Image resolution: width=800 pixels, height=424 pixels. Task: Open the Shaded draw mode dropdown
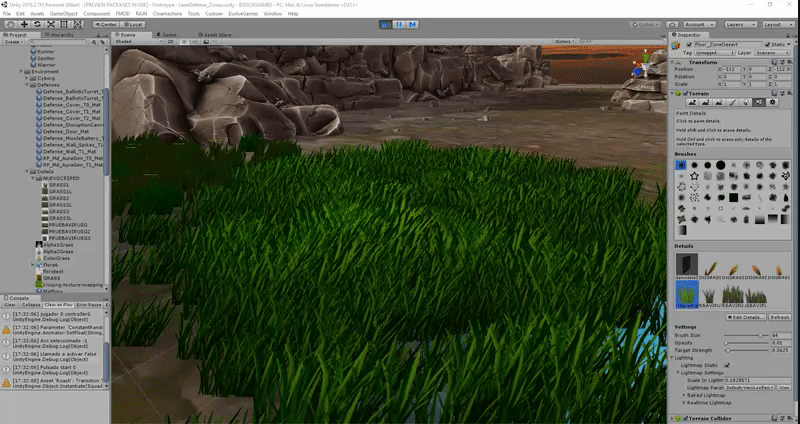click(138, 41)
